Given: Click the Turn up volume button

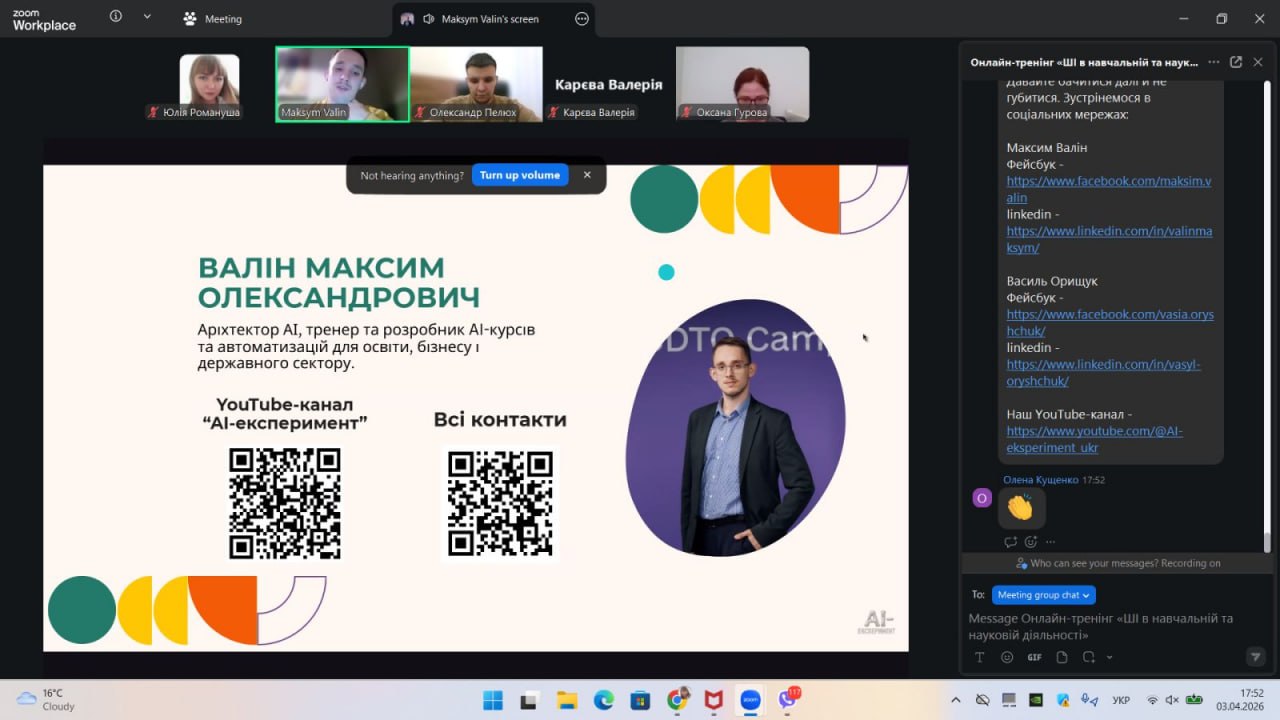Looking at the screenshot, I should [519, 175].
